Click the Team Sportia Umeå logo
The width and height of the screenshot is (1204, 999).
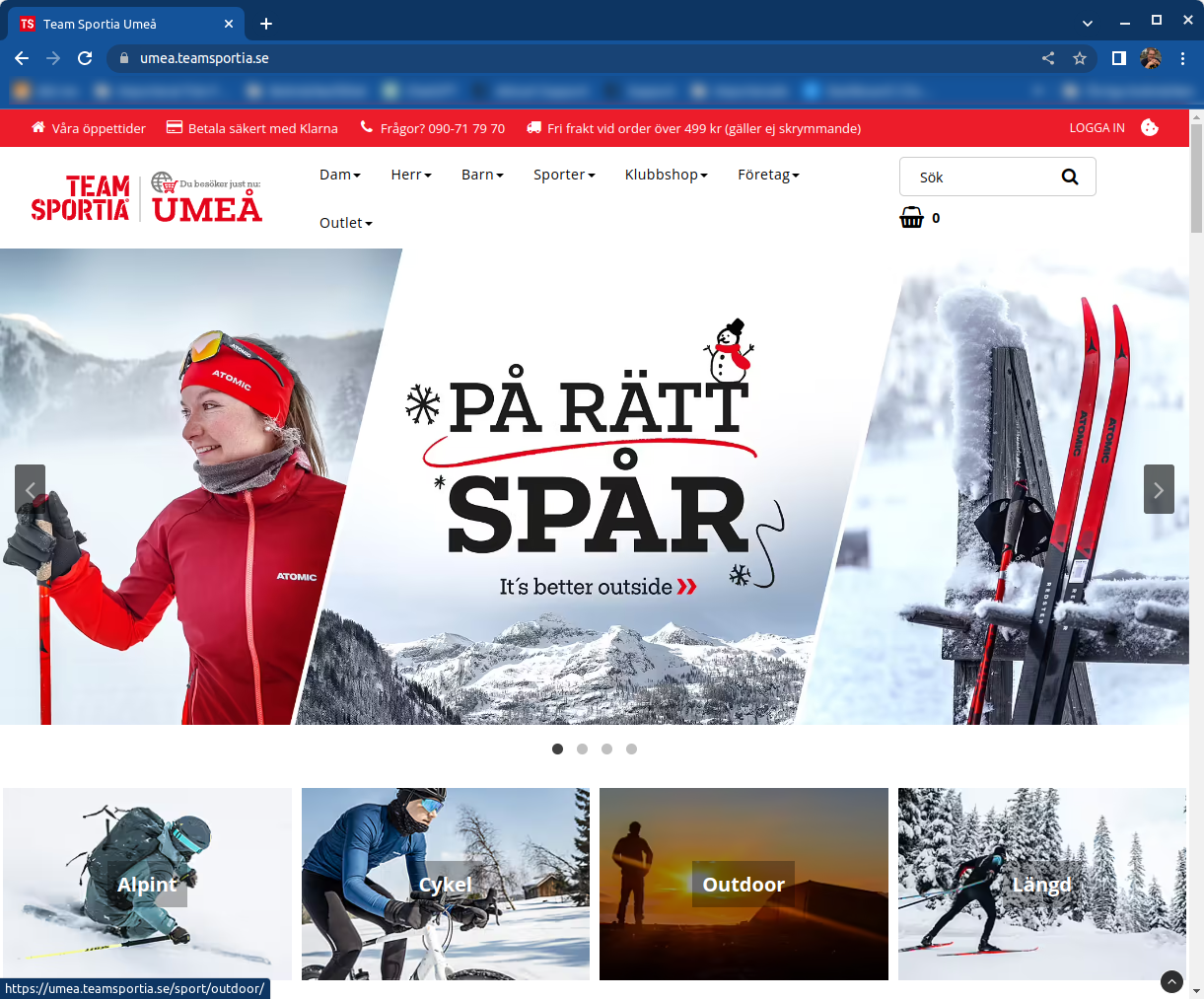coord(146,196)
